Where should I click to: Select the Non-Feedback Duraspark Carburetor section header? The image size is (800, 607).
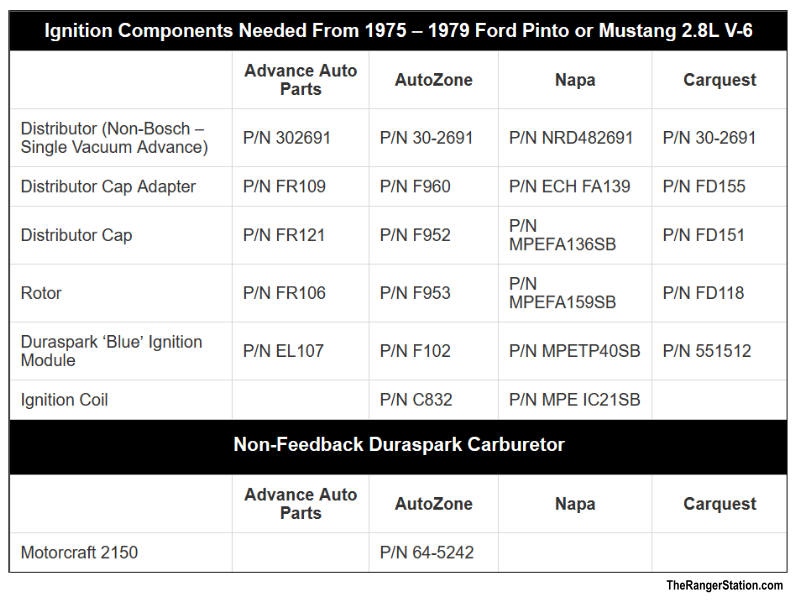click(x=398, y=445)
